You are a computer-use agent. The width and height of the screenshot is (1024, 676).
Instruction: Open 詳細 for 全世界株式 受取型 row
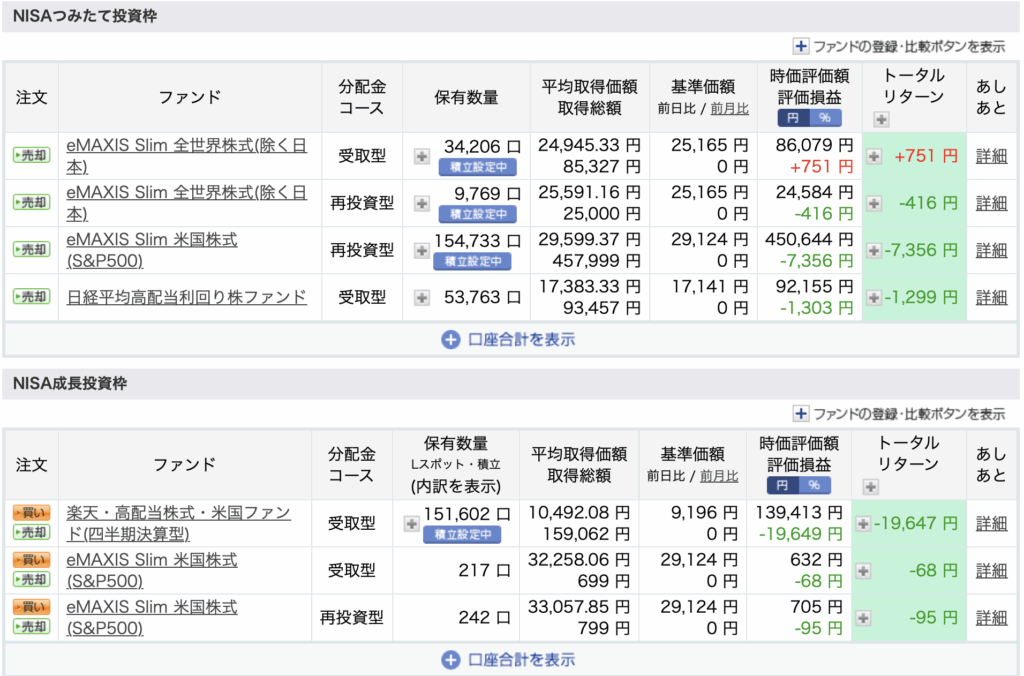tap(991, 156)
